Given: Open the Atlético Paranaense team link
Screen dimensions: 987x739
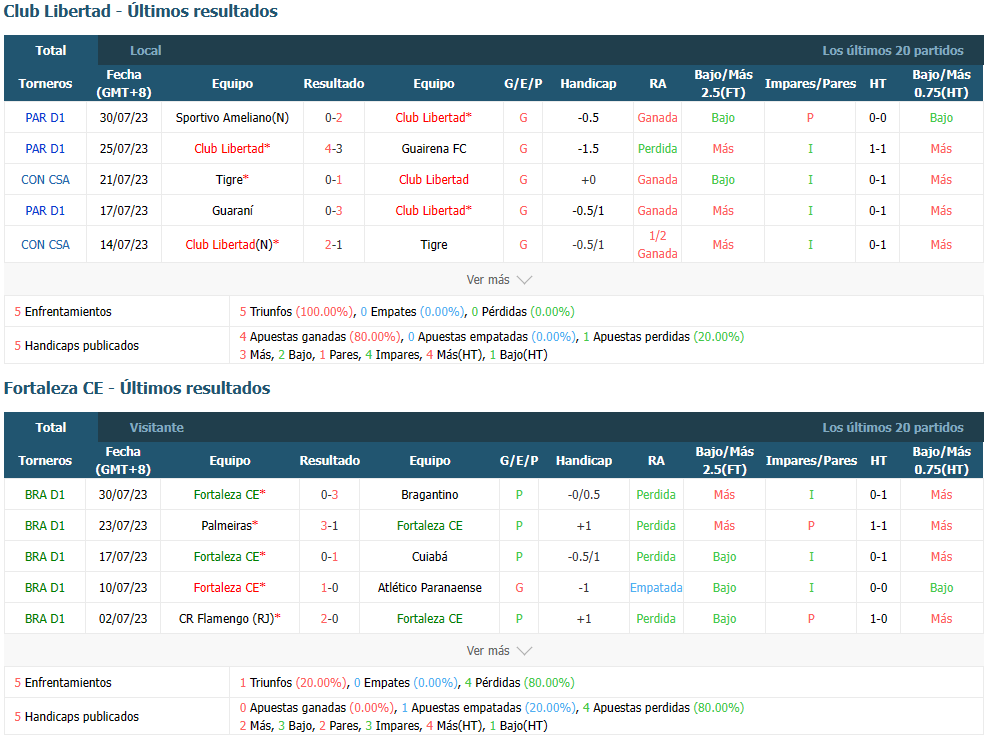Looking at the screenshot, I should (429, 587).
